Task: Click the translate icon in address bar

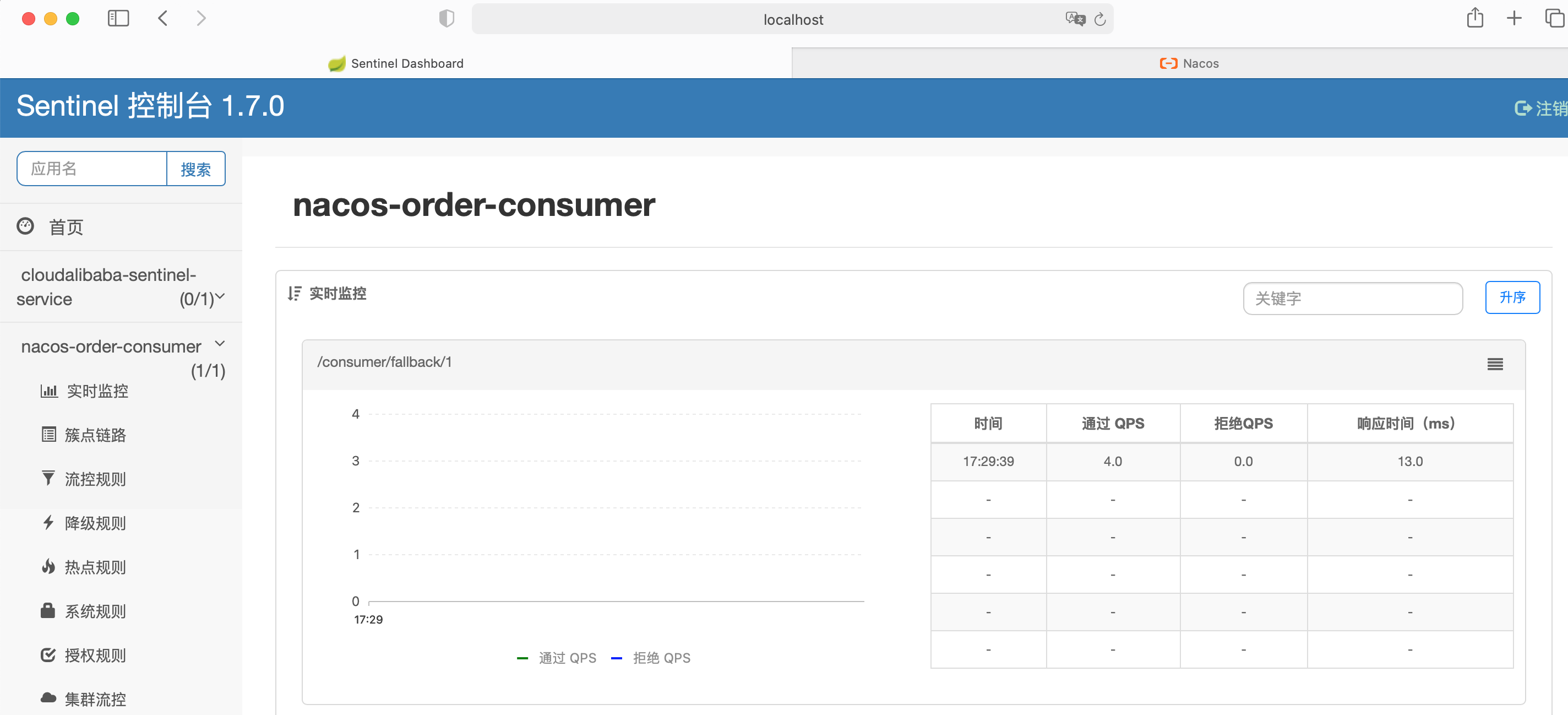Action: point(1075,19)
